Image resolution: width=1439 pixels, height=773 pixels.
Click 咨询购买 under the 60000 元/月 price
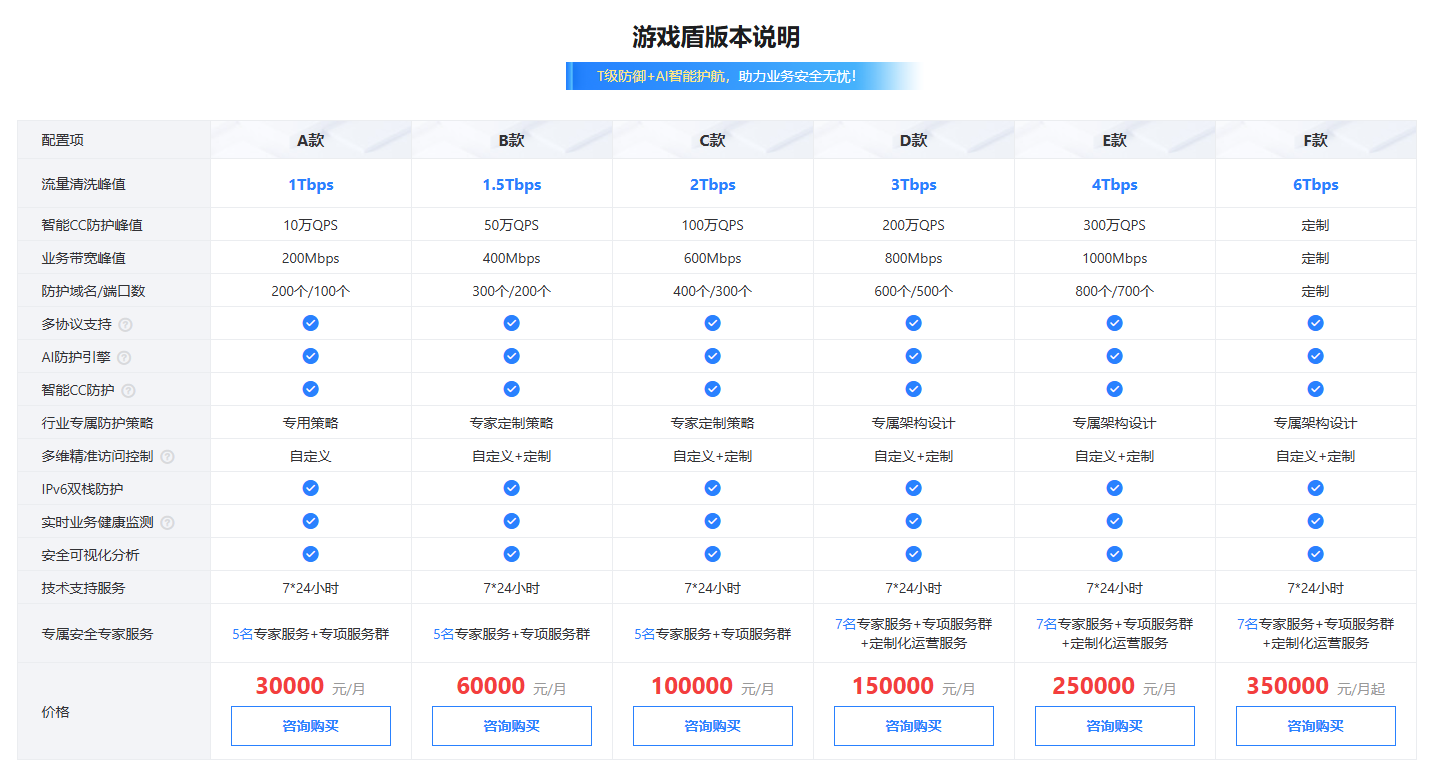click(512, 726)
